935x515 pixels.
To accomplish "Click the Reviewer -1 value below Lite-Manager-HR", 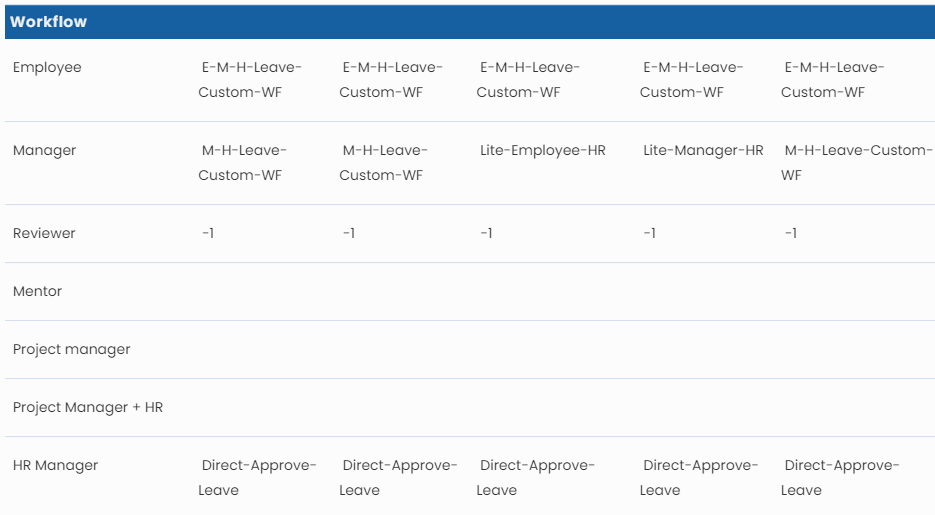I will [x=649, y=233].
